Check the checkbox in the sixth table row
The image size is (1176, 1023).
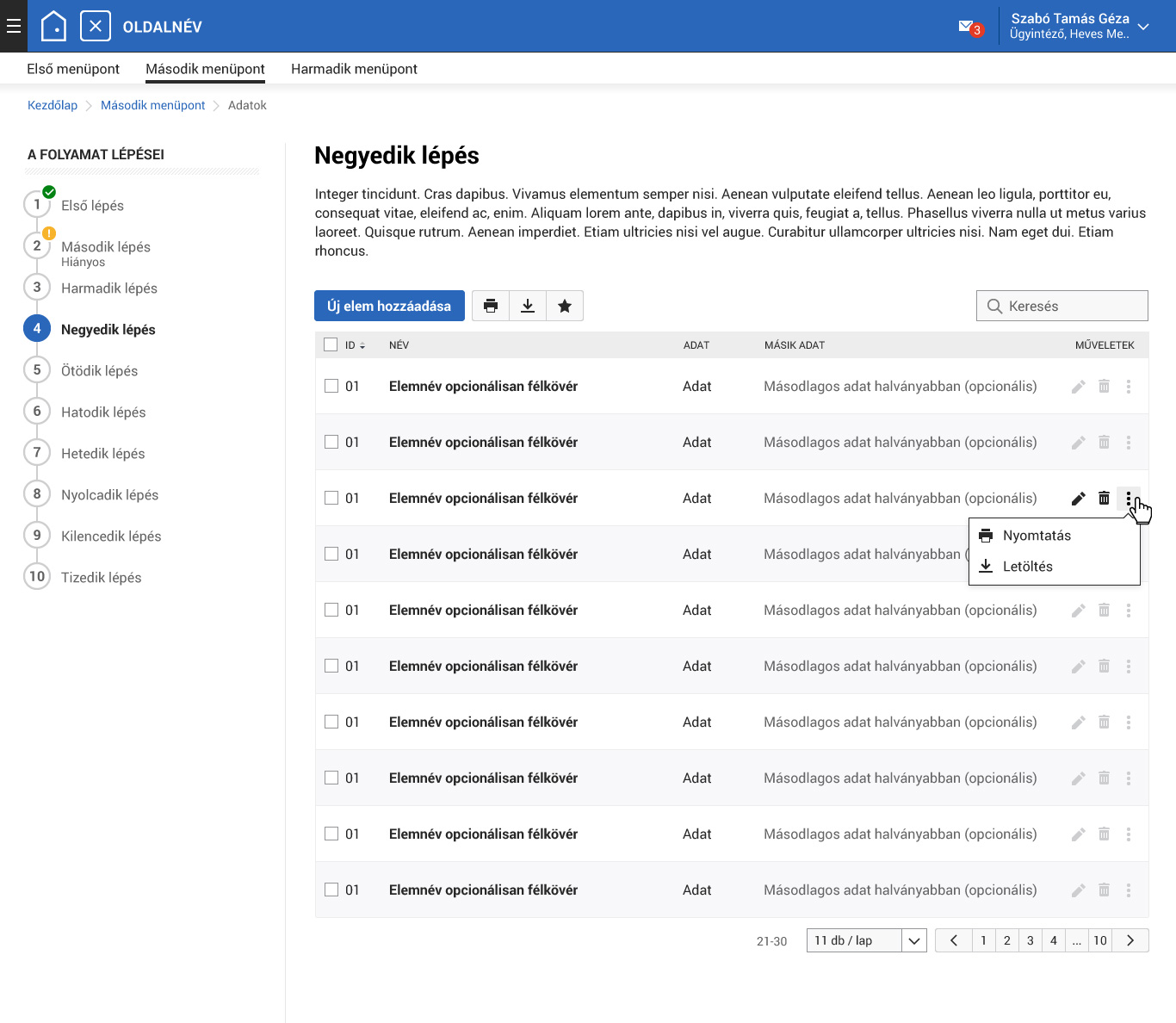point(331,666)
